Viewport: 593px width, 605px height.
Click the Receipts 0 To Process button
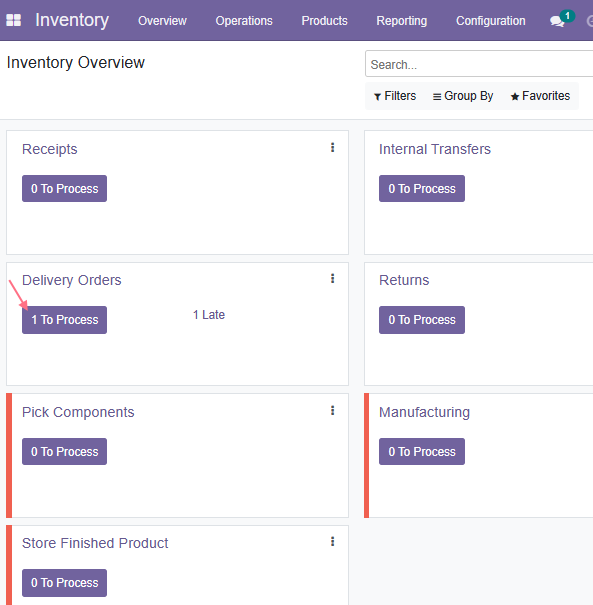pyautogui.click(x=64, y=189)
